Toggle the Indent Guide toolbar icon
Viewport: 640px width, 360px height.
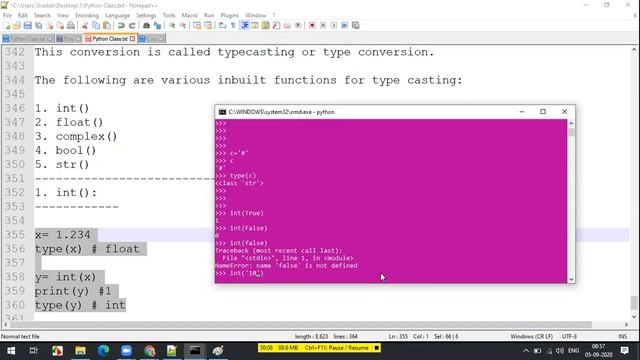tap(244, 26)
